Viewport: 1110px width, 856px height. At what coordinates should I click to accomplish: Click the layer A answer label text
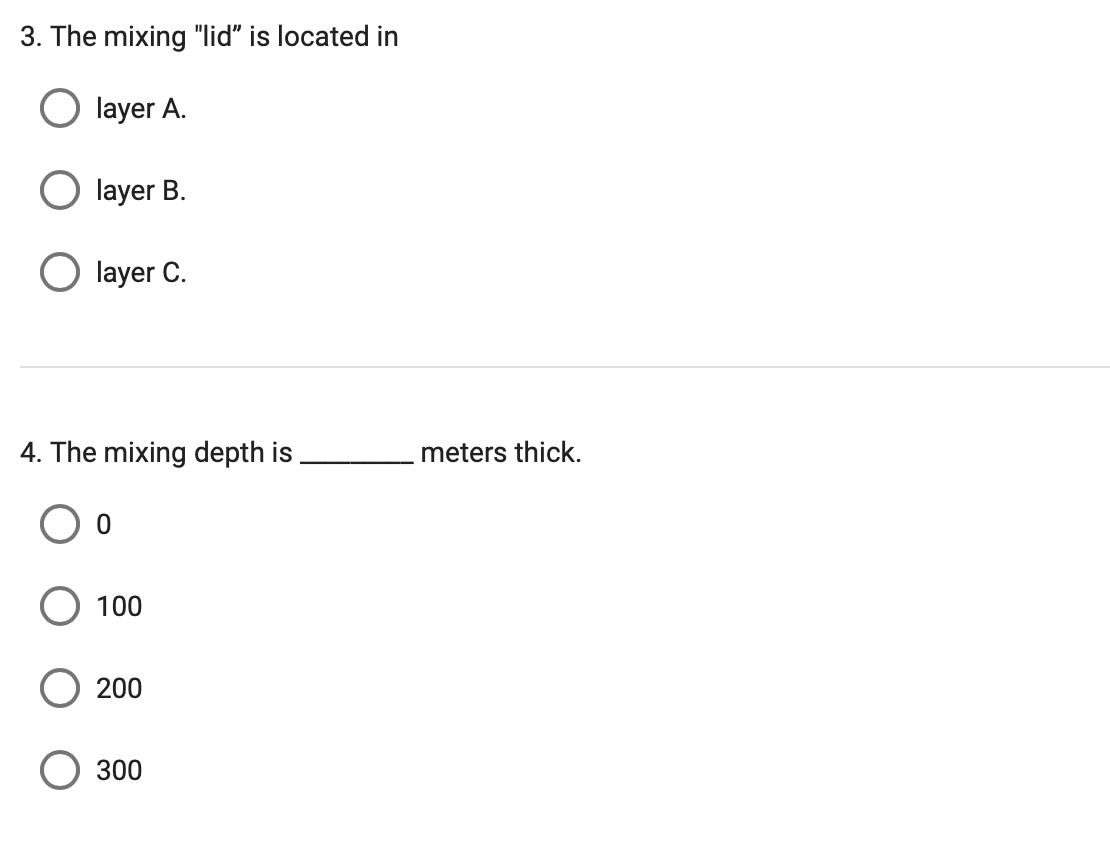point(140,108)
